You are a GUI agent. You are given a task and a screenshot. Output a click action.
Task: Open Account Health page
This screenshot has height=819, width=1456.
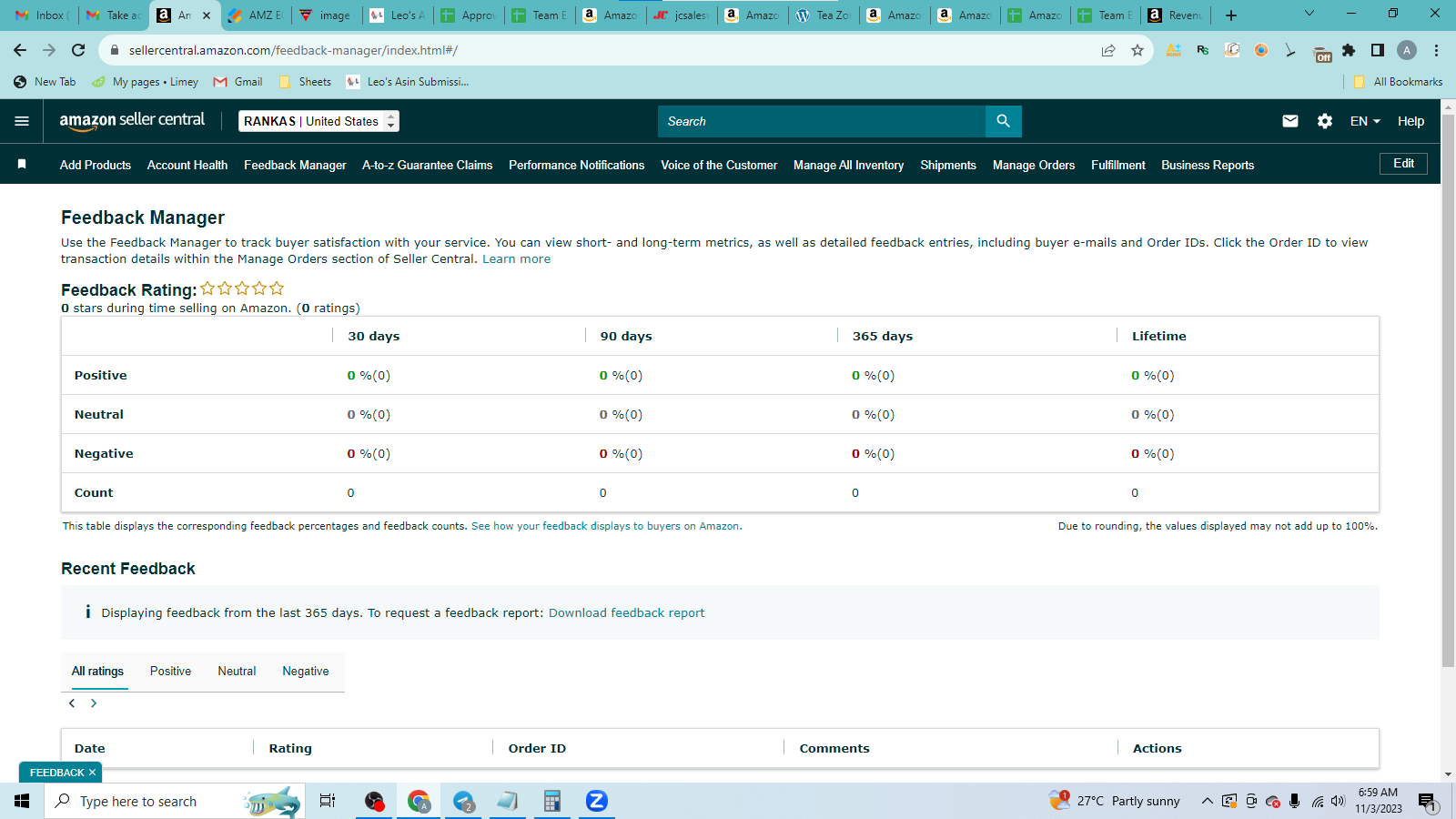click(187, 165)
